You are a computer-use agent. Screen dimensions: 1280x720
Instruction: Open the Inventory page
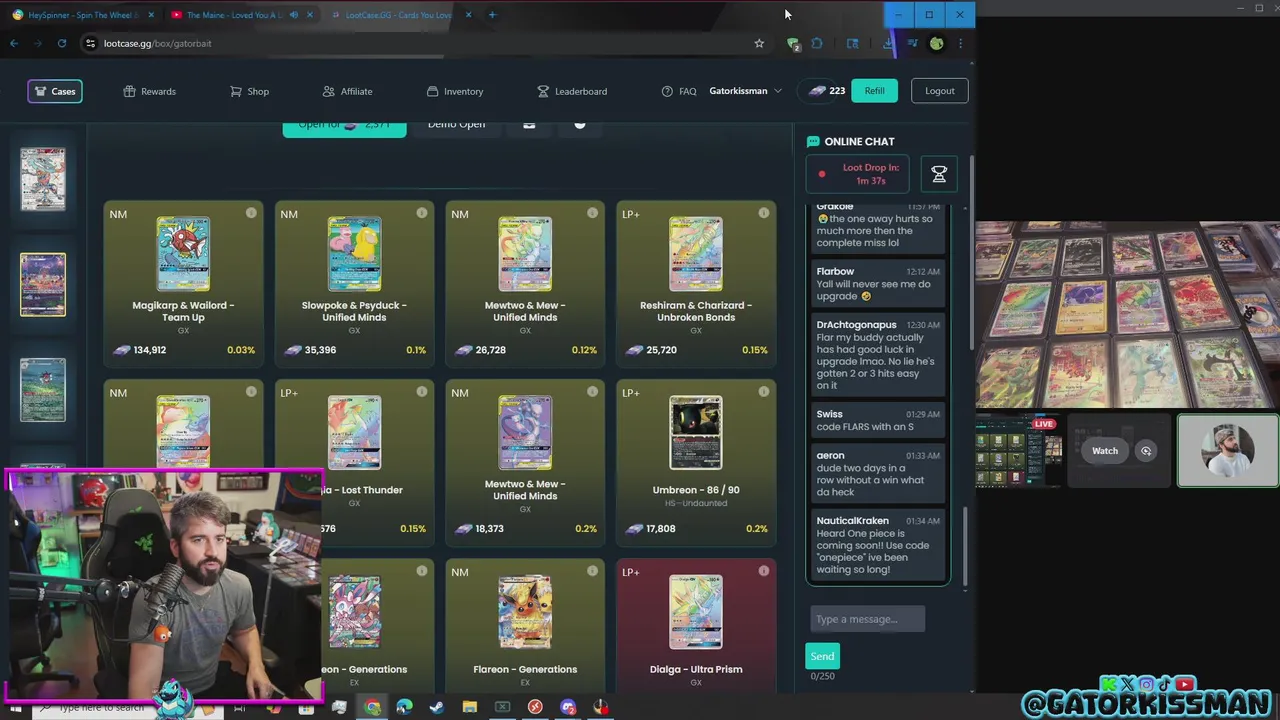tap(455, 91)
